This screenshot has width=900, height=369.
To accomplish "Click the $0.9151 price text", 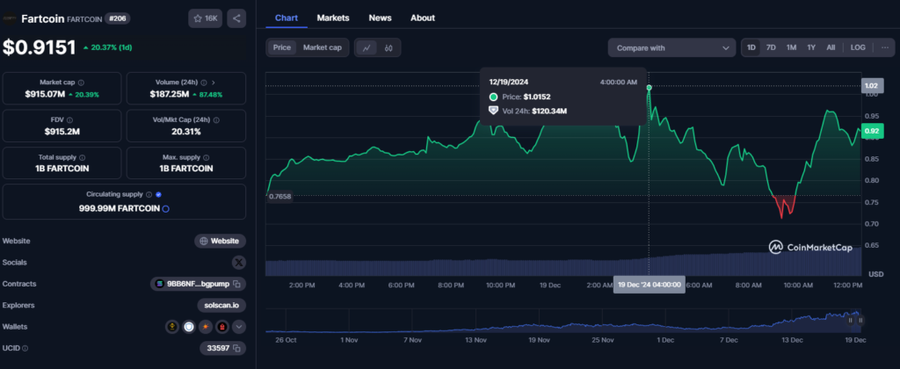I will pos(39,48).
